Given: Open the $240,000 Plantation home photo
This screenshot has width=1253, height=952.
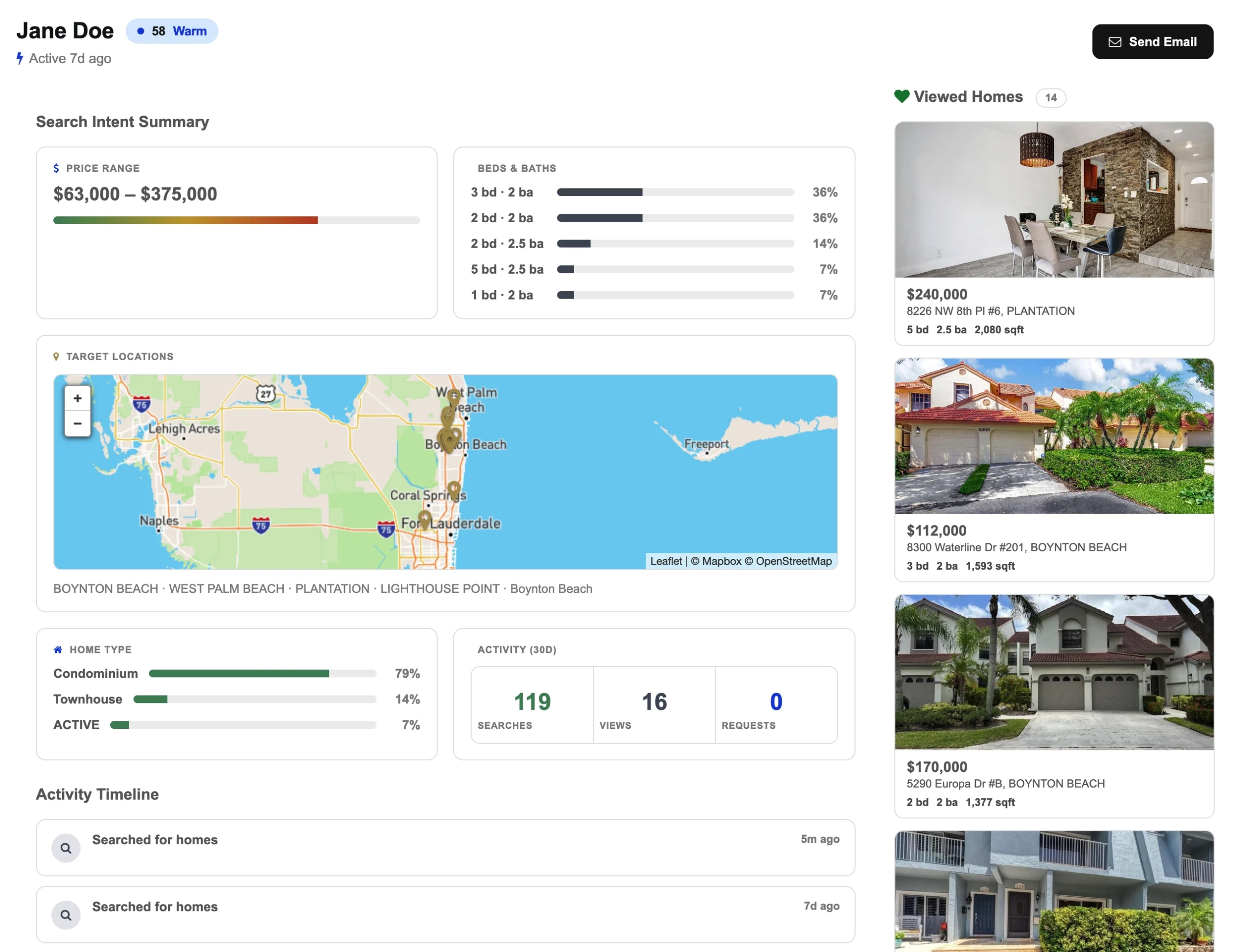Looking at the screenshot, I should (x=1053, y=200).
